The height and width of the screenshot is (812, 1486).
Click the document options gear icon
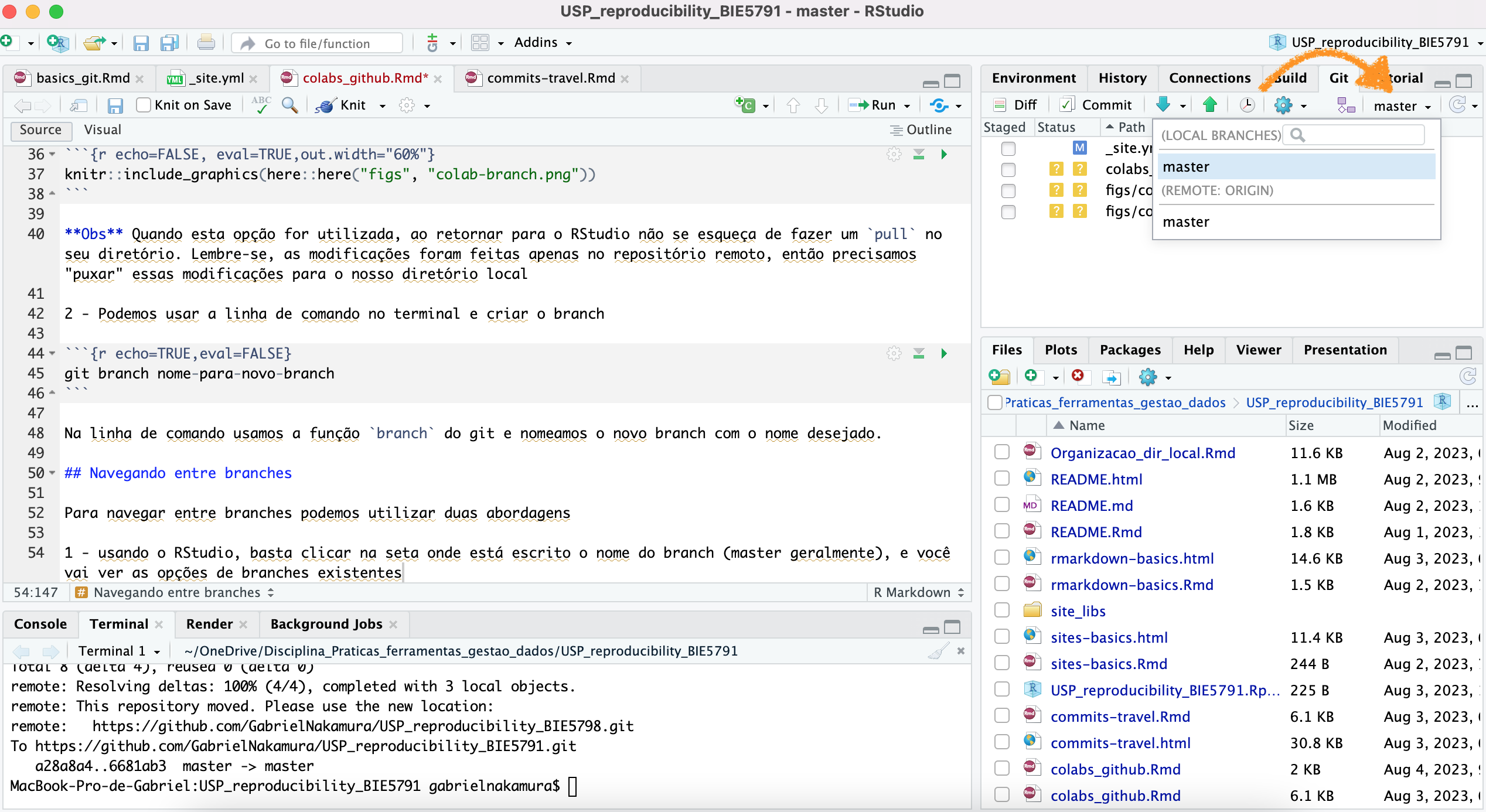click(x=407, y=105)
